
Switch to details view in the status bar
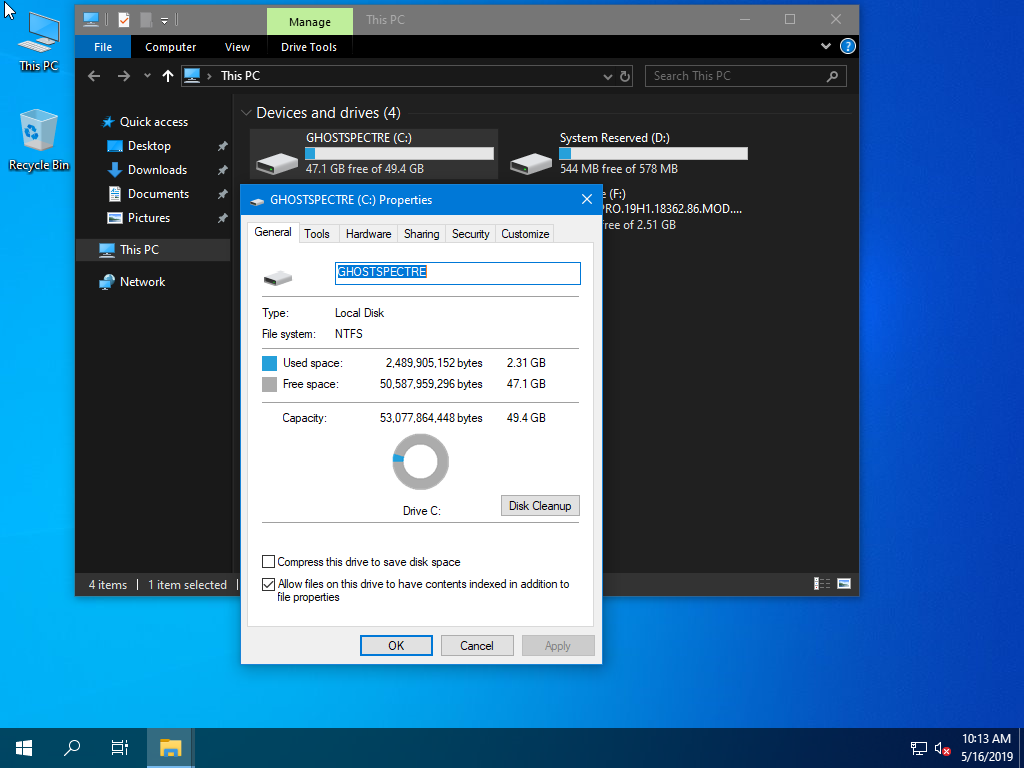point(822,584)
